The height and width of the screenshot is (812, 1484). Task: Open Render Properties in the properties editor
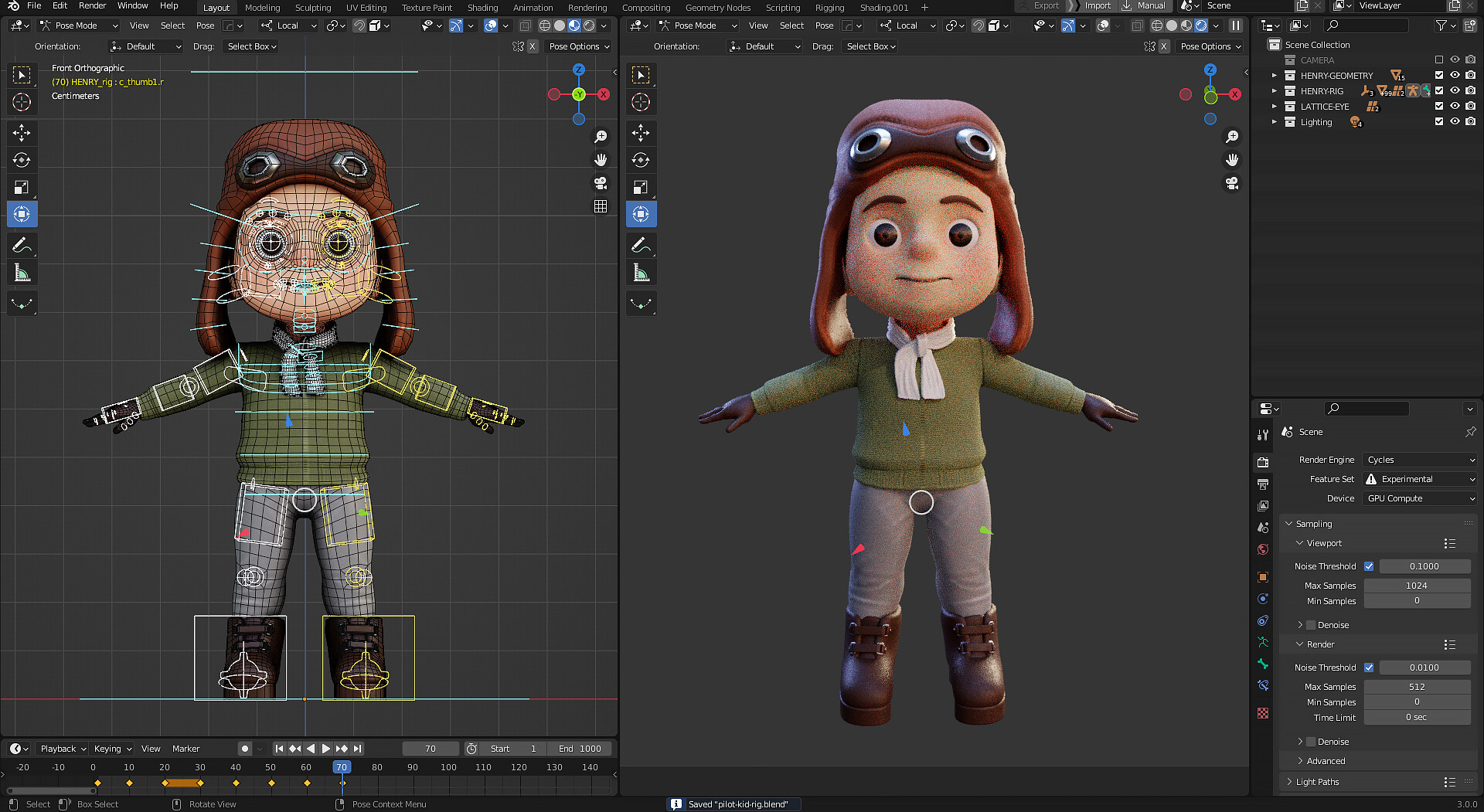(1263, 462)
